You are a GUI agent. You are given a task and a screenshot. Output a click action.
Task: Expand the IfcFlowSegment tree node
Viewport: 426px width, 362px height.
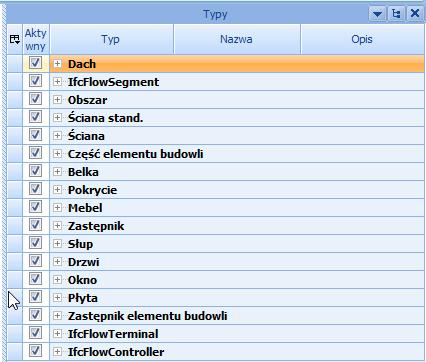[57, 82]
